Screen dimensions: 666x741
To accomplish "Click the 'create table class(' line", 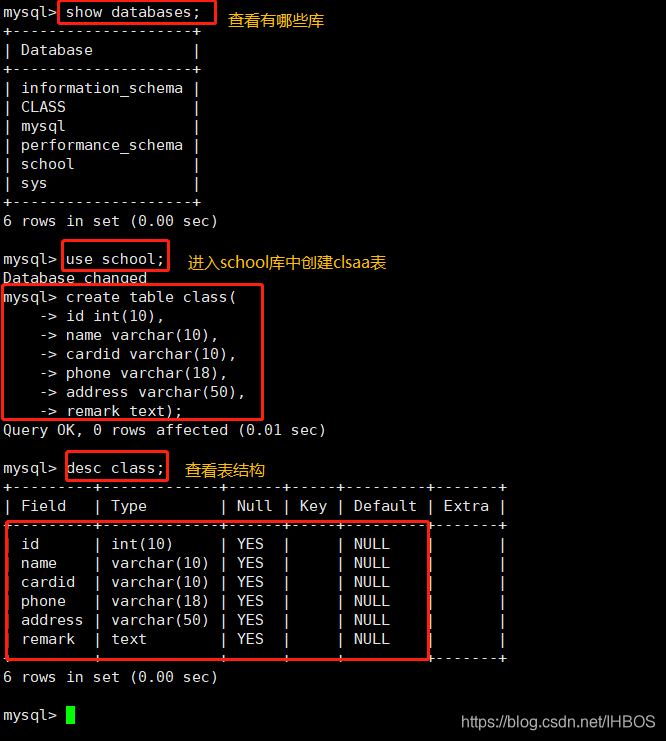I will pyautogui.click(x=151, y=297).
